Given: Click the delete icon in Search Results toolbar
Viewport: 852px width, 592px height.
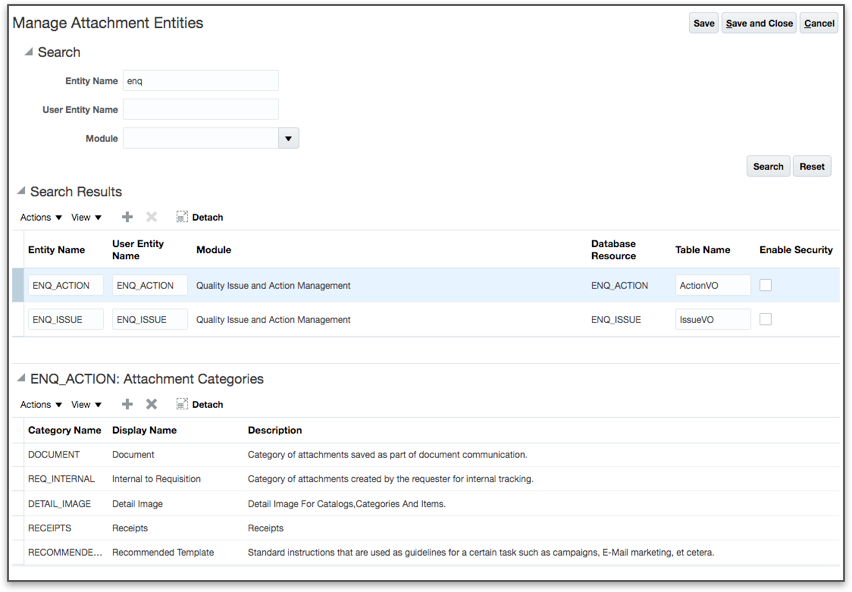Looking at the screenshot, I should pos(151,217).
